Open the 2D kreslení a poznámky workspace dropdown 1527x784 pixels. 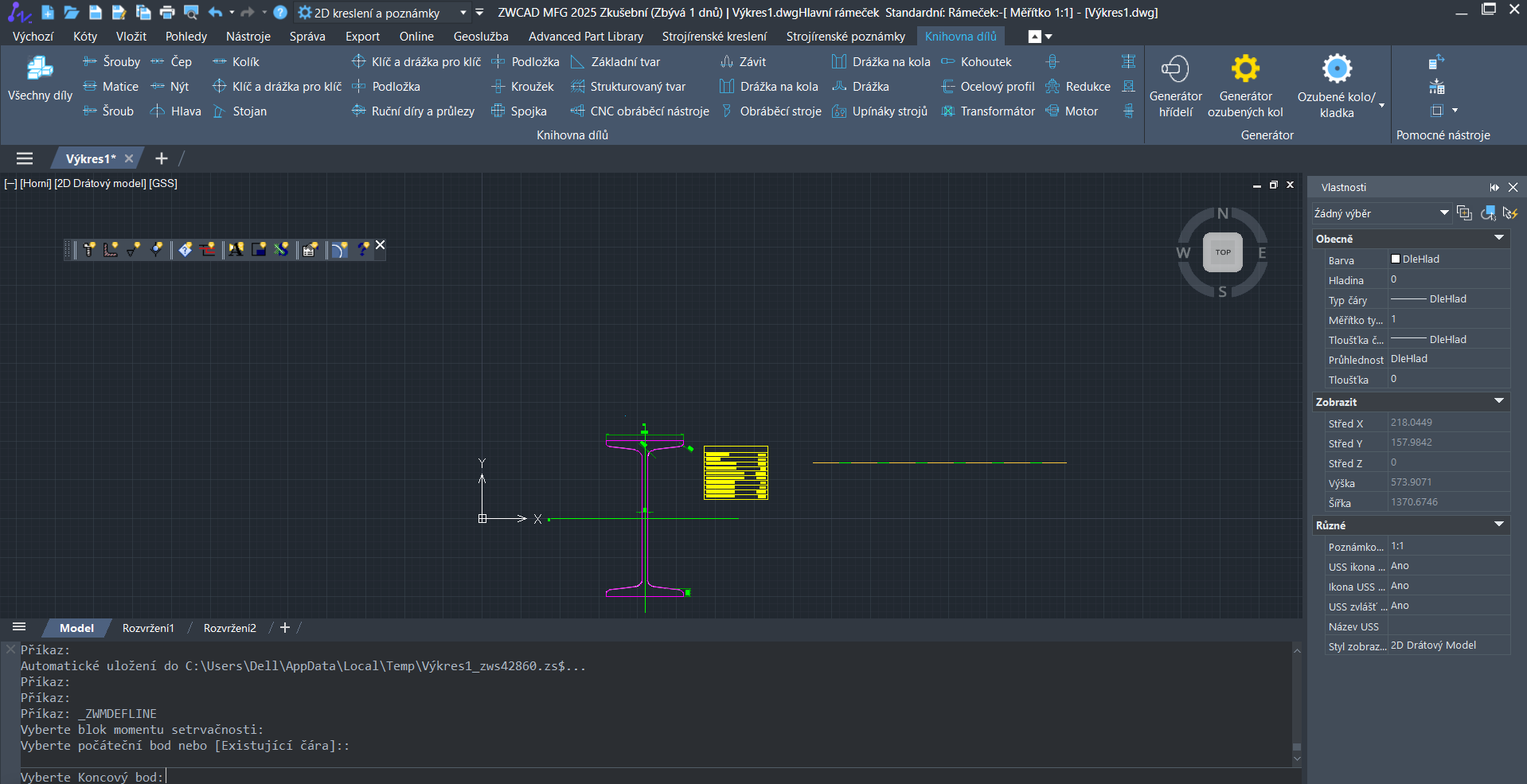(x=463, y=13)
